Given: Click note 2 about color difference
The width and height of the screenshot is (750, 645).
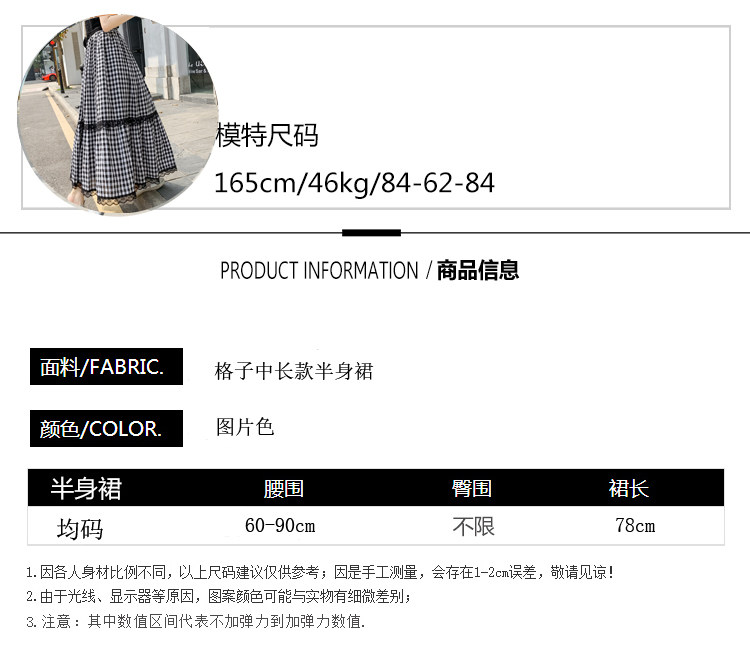Looking at the screenshot, I should pyautogui.click(x=219, y=596).
